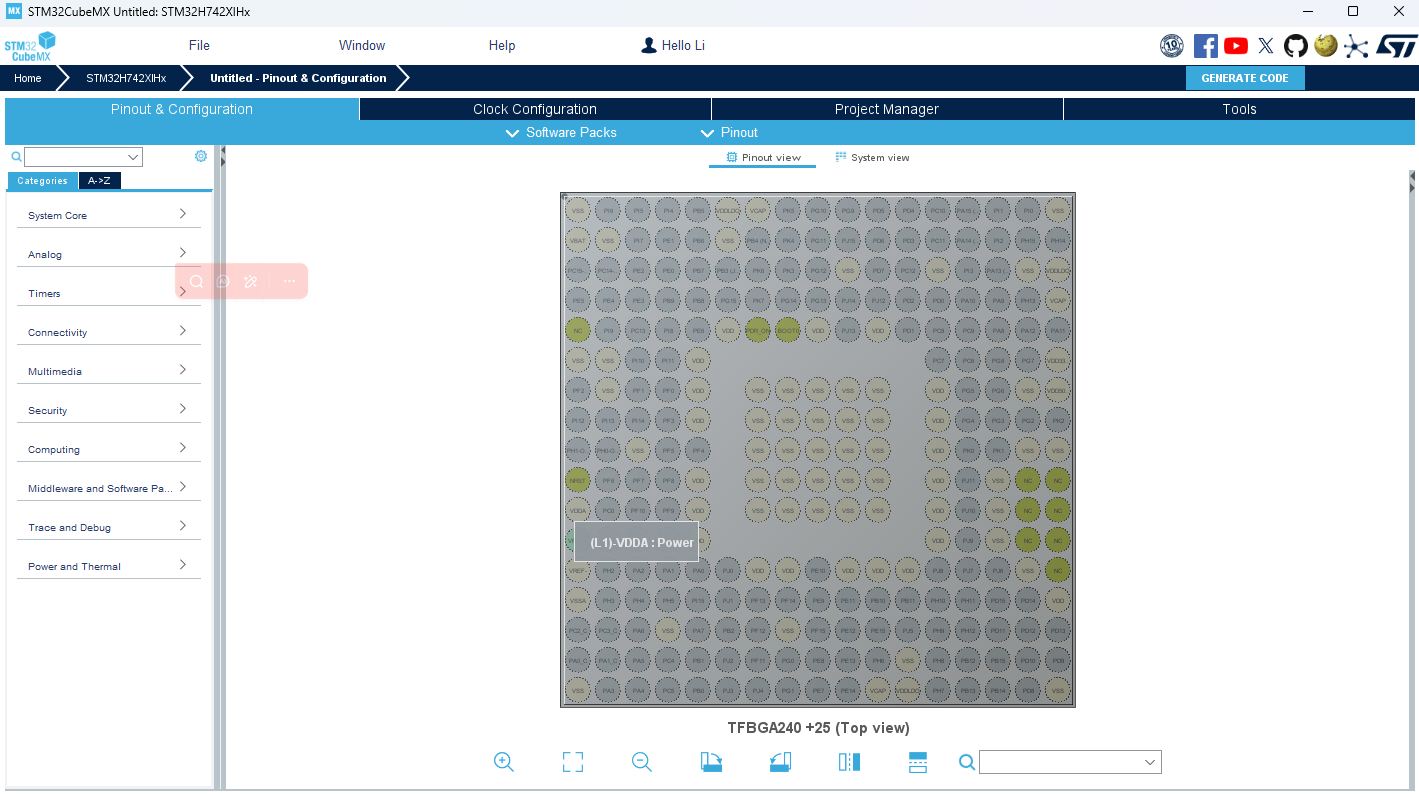Select the PK5 pin on the chip

[788, 210]
